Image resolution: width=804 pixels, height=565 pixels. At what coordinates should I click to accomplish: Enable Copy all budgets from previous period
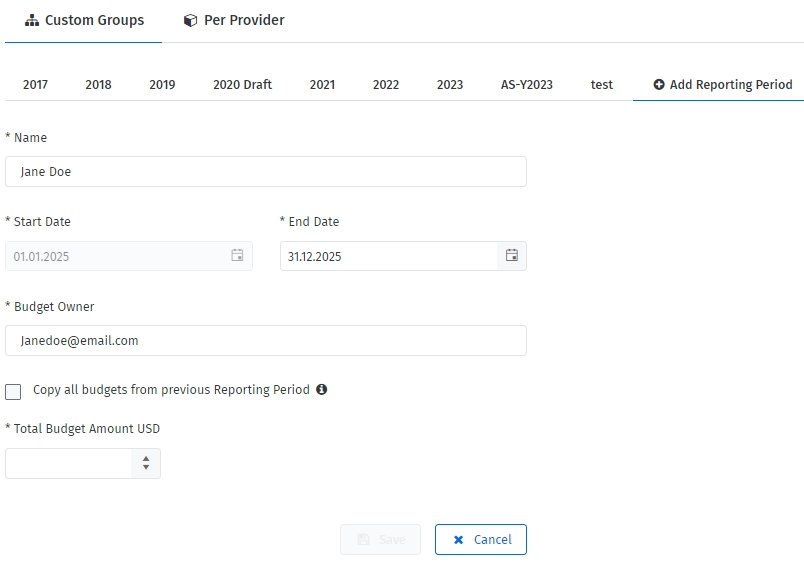[13, 391]
